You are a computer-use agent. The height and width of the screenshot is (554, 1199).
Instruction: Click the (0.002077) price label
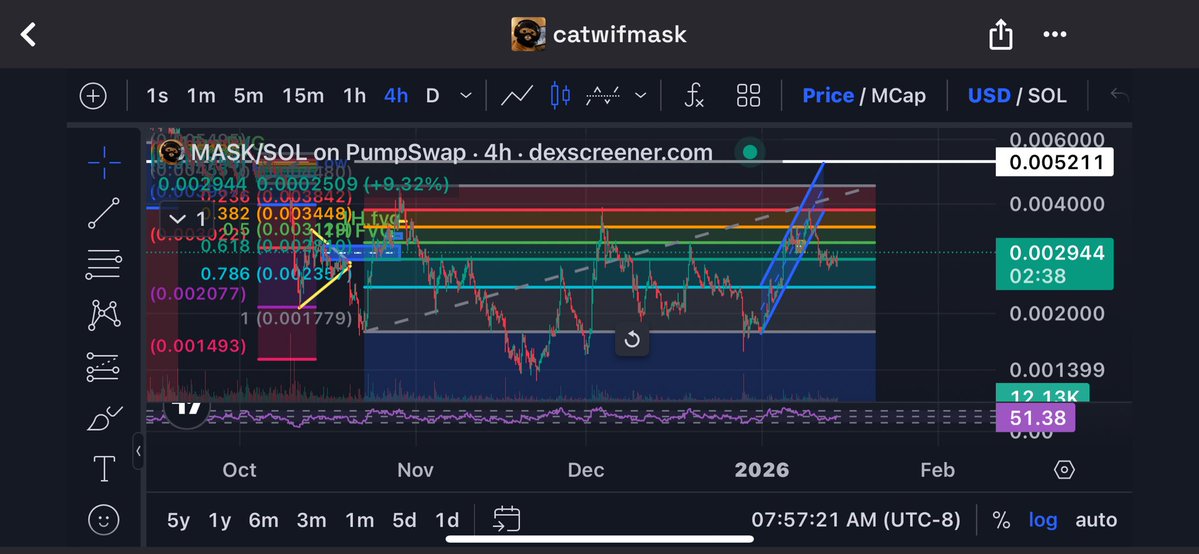[198, 293]
